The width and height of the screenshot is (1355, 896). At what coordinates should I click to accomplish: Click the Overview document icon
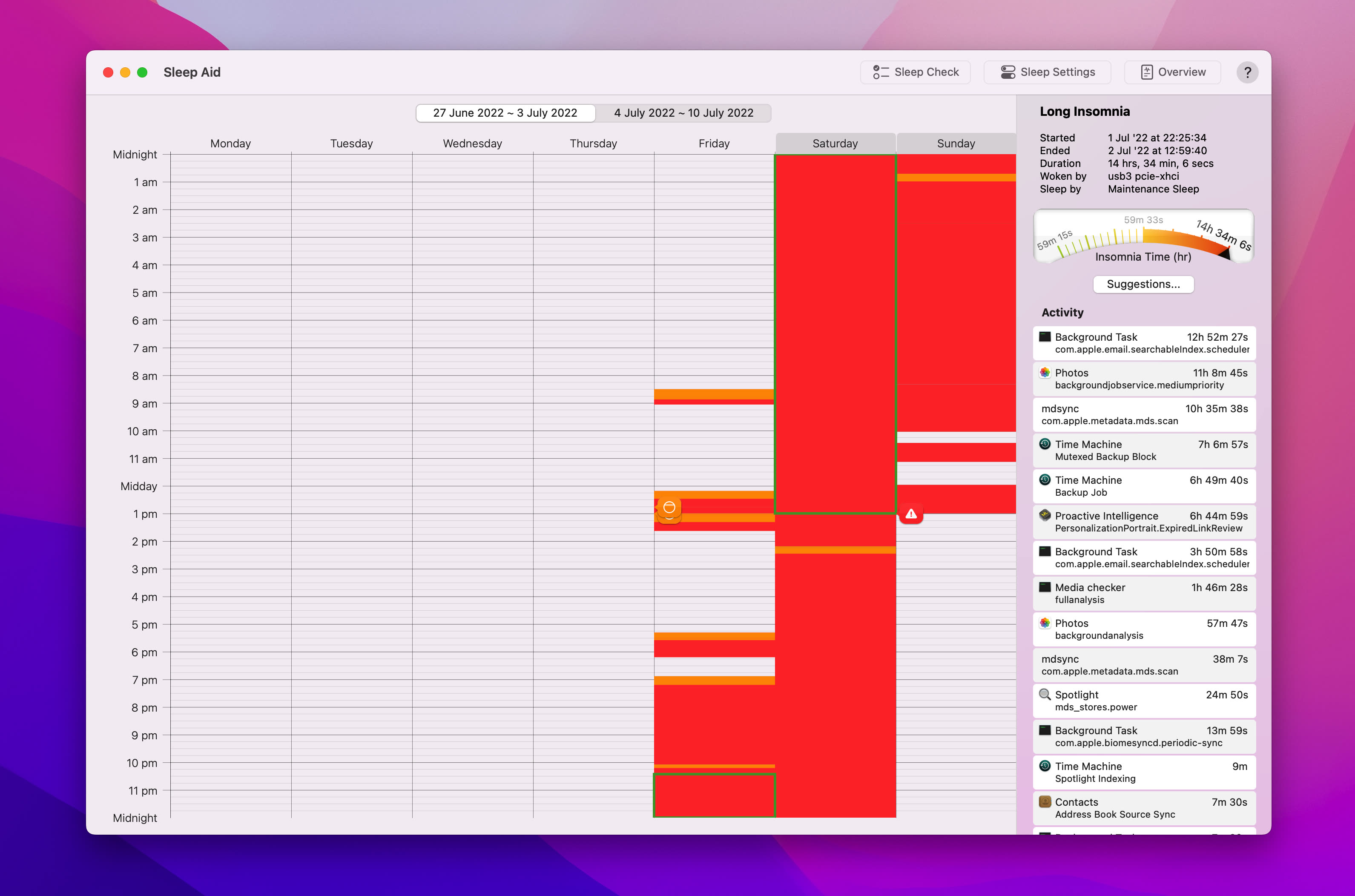1146,72
